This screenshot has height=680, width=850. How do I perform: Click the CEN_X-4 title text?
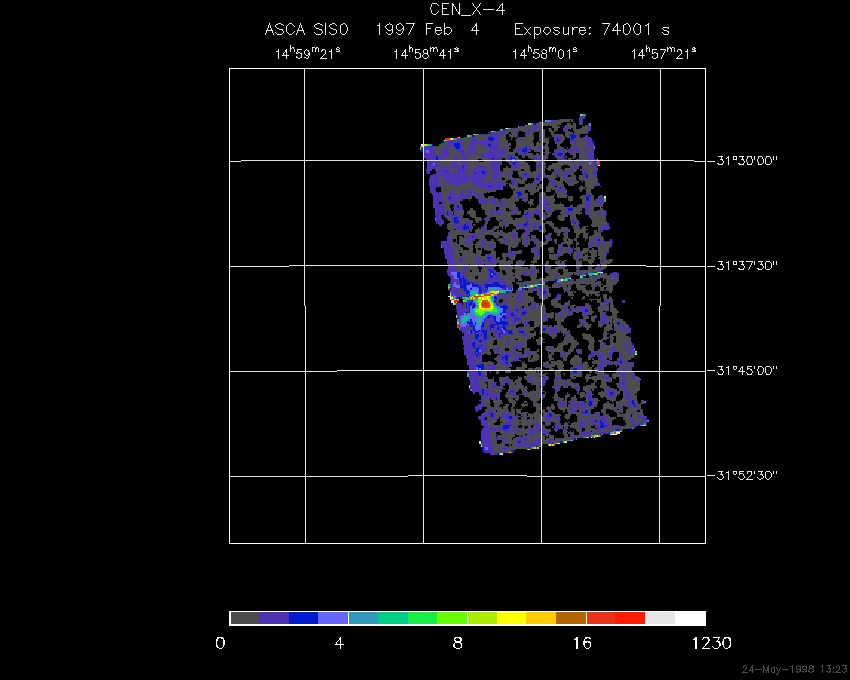[x=467, y=10]
